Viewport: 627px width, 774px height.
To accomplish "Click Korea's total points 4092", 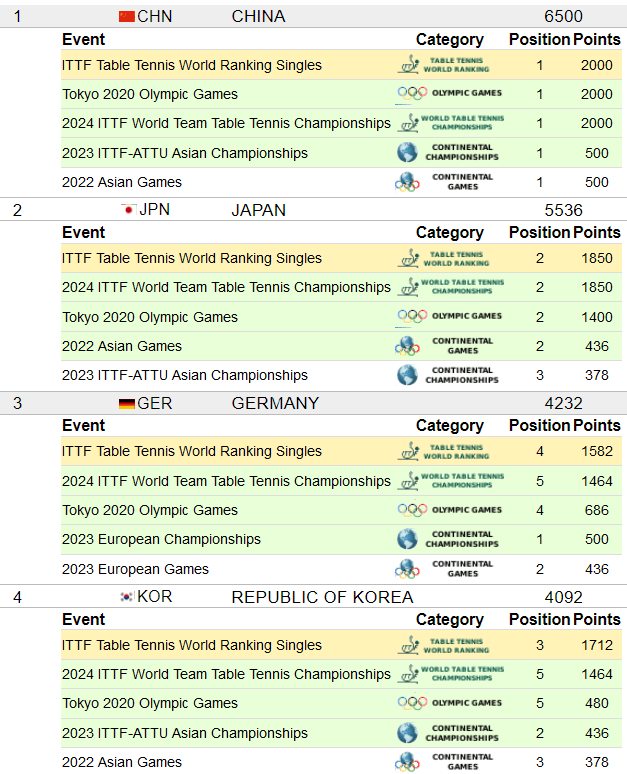I will (x=563, y=597).
